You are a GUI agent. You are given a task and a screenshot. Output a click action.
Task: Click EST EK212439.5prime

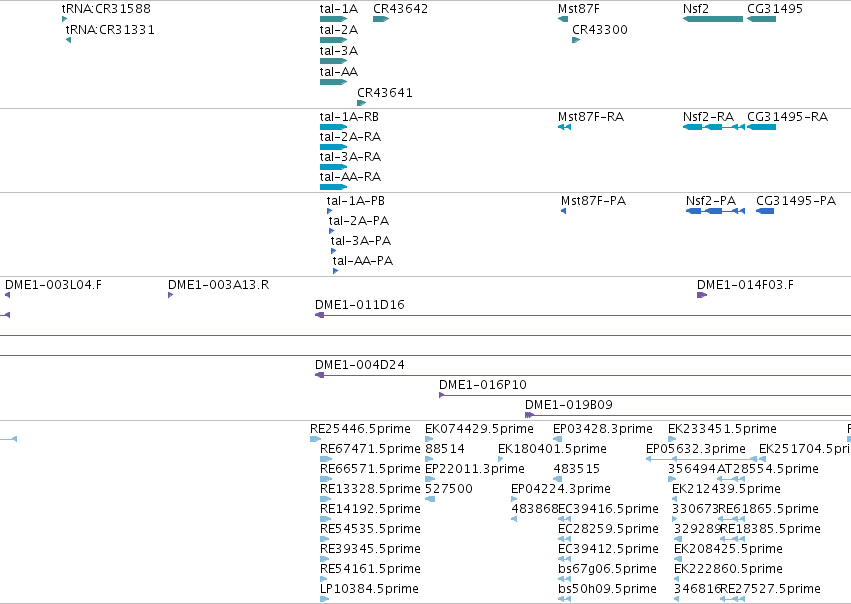click(675, 499)
